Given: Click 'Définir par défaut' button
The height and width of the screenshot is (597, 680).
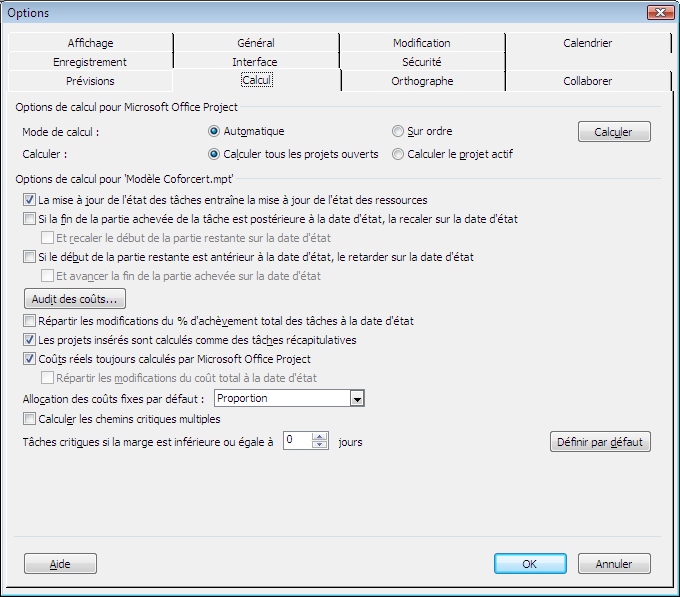Looking at the screenshot, I should click(x=600, y=441).
